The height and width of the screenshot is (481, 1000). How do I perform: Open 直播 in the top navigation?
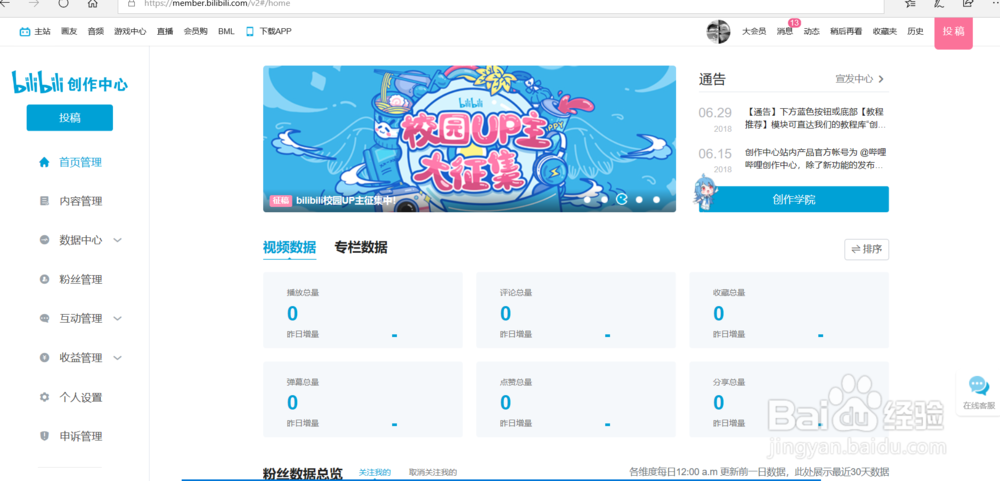coord(165,31)
